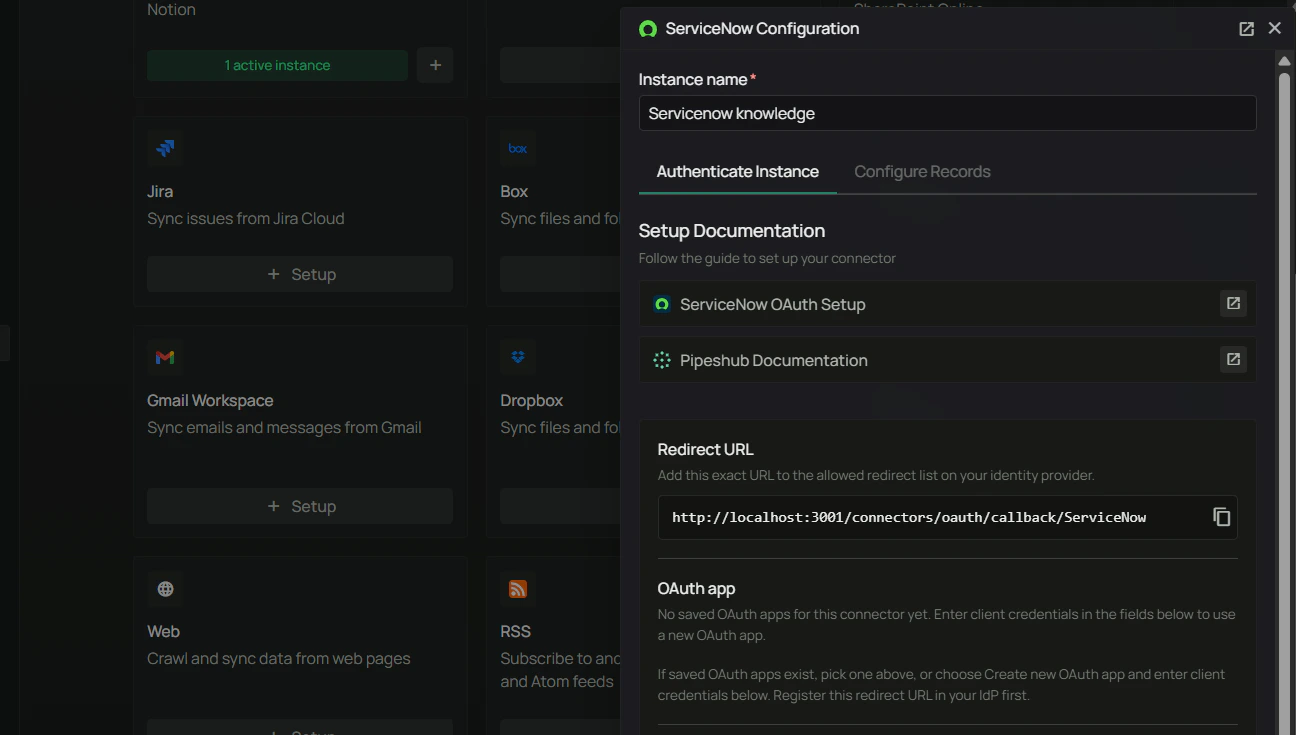The height and width of the screenshot is (735, 1296).
Task: Click 'Crawl and sync data from web pages'
Action: pyautogui.click(x=279, y=658)
